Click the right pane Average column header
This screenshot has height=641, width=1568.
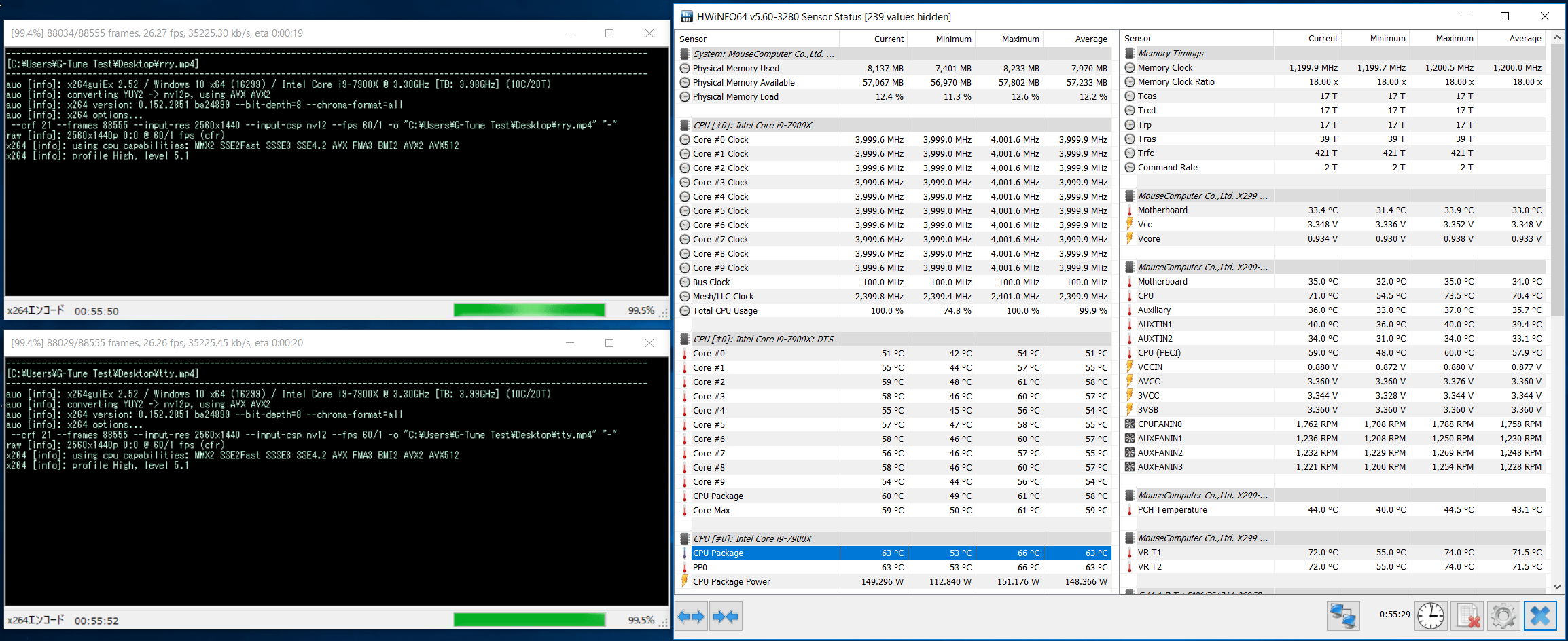tap(1512, 39)
